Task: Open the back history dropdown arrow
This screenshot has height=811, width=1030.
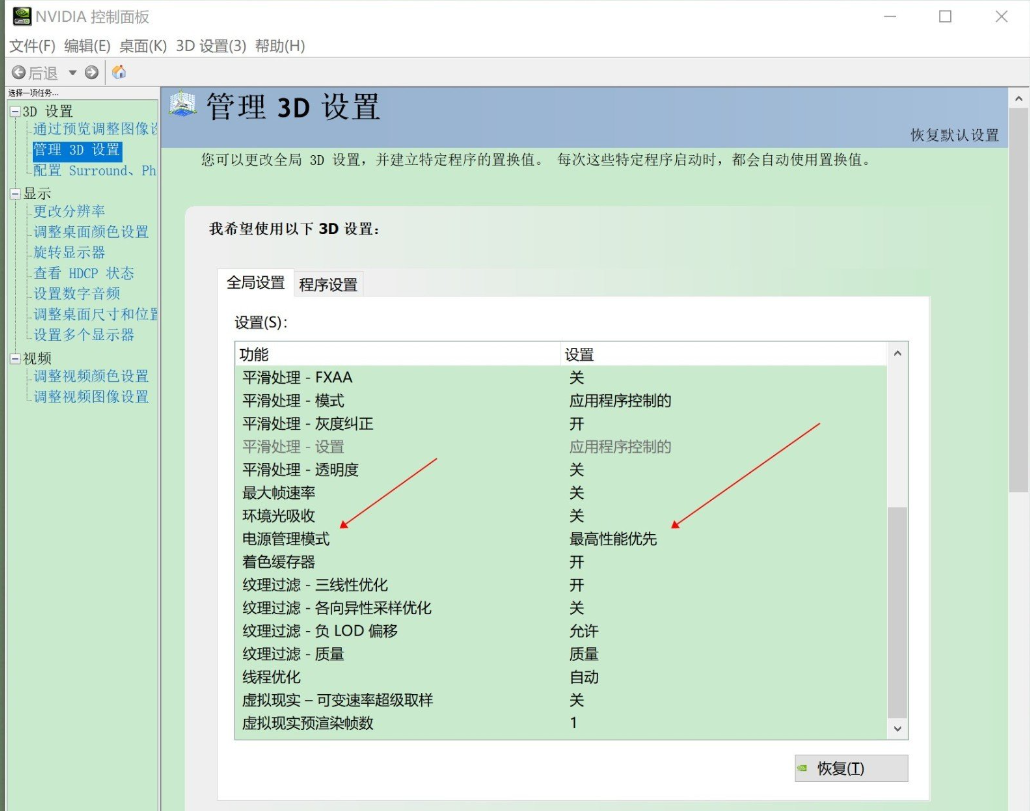Action: 72,72
